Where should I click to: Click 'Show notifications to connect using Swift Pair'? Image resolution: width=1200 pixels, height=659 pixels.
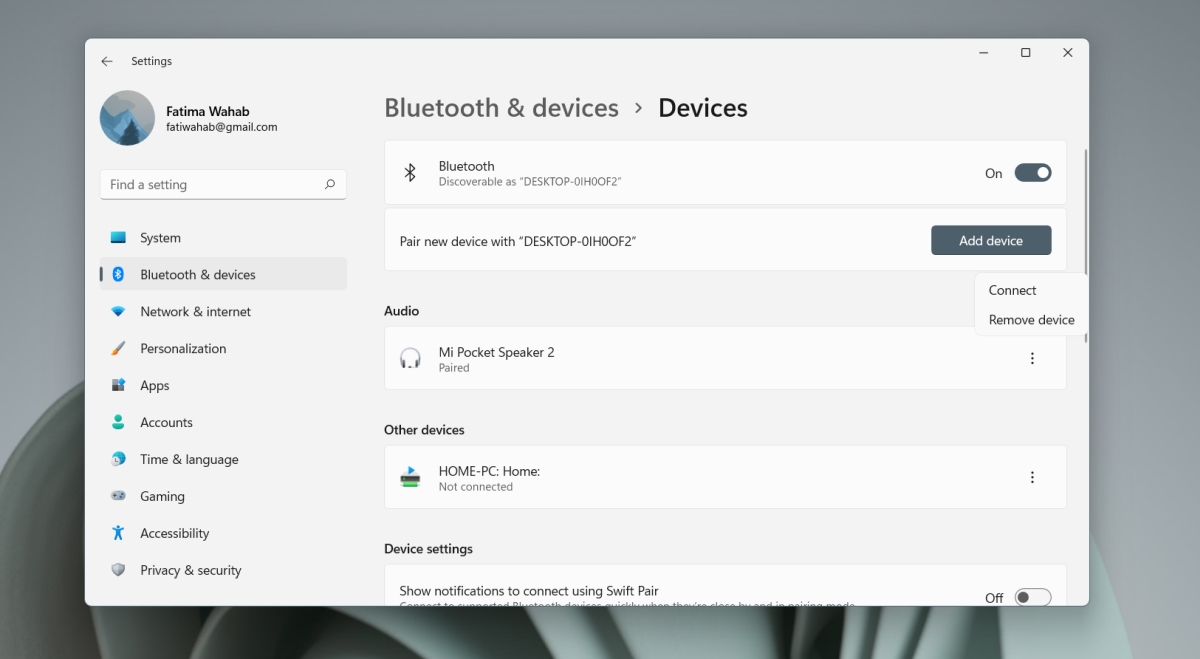pyautogui.click(x=529, y=591)
